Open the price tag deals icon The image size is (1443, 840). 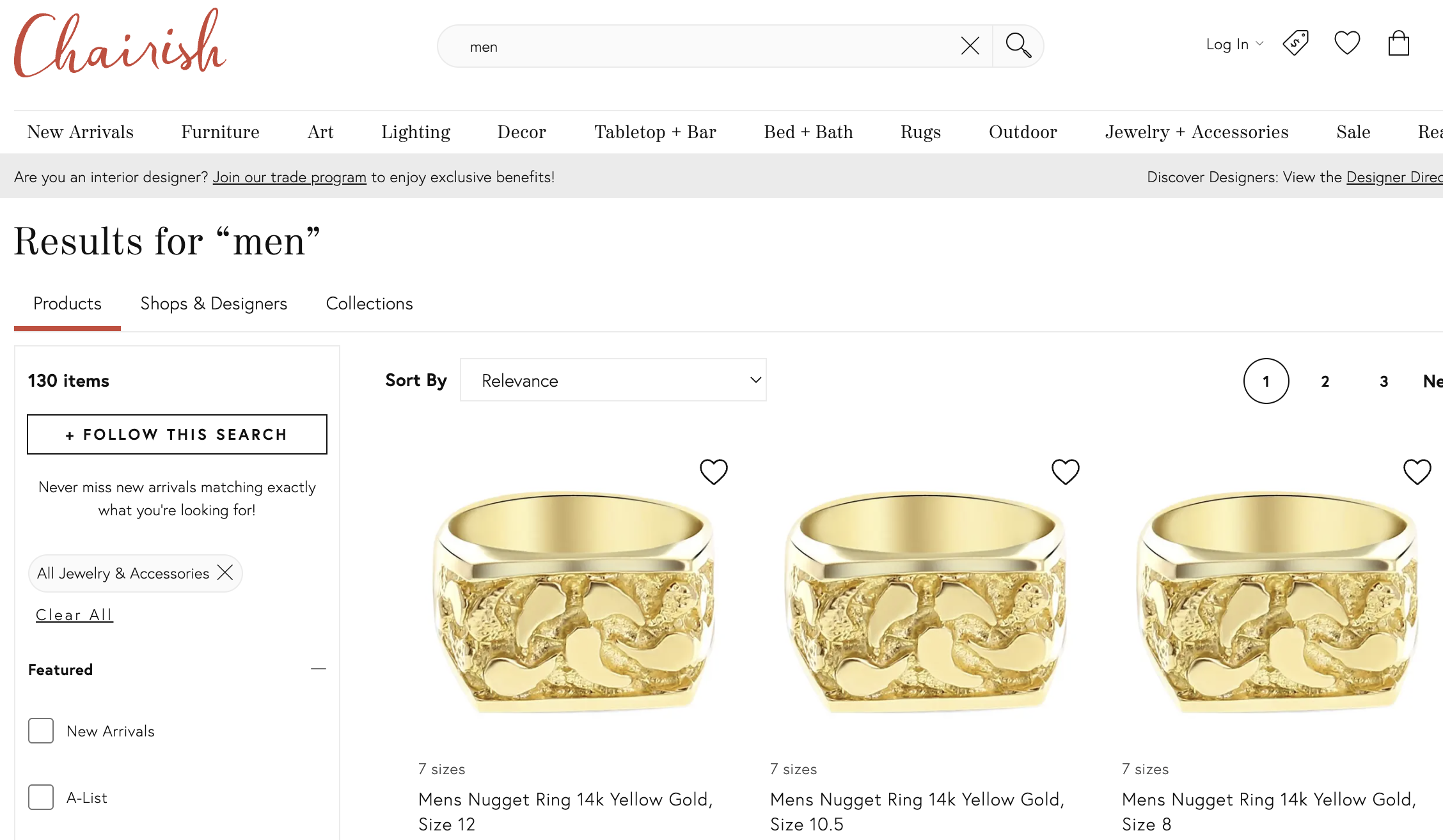(1296, 43)
